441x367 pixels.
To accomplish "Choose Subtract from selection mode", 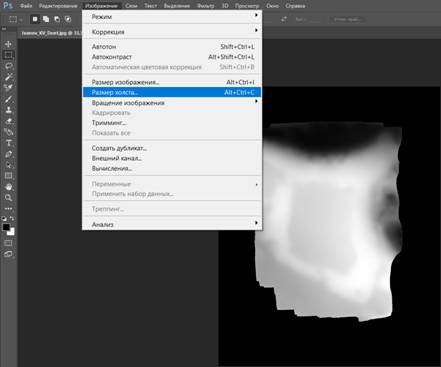I will [57, 19].
